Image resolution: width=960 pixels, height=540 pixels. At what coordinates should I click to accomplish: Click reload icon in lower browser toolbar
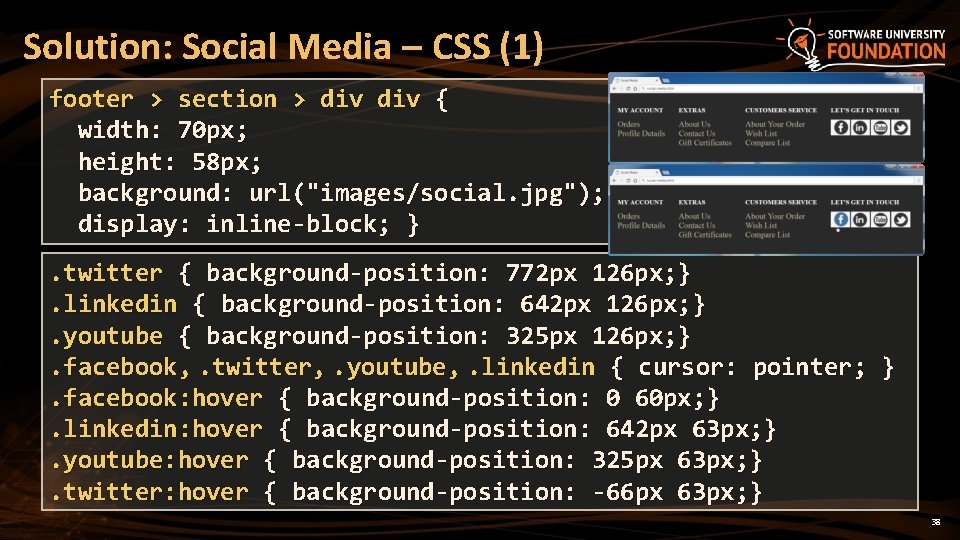coord(628,181)
